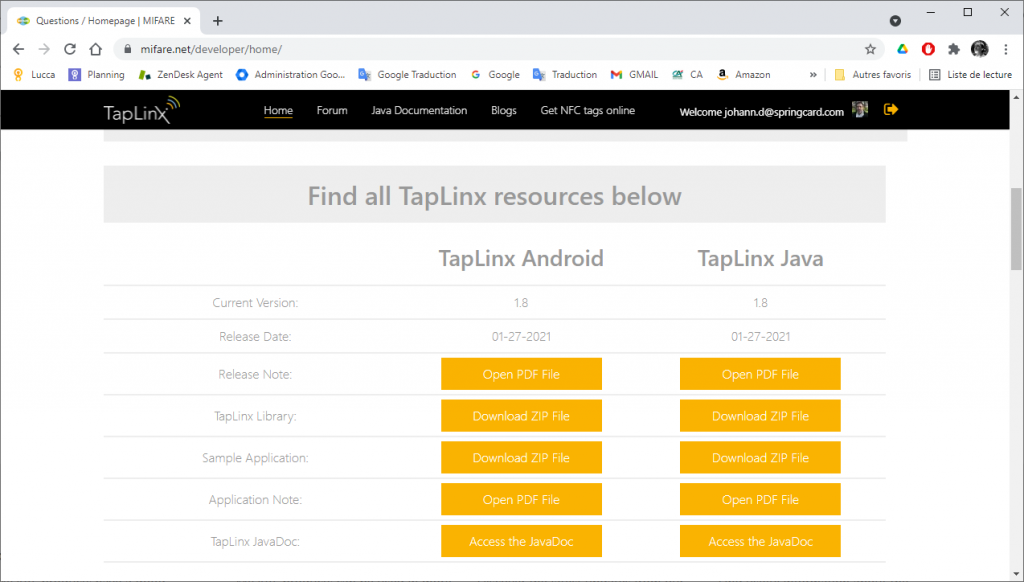Open the Java Documentation menu item
Image resolution: width=1024 pixels, height=582 pixels.
pos(419,110)
